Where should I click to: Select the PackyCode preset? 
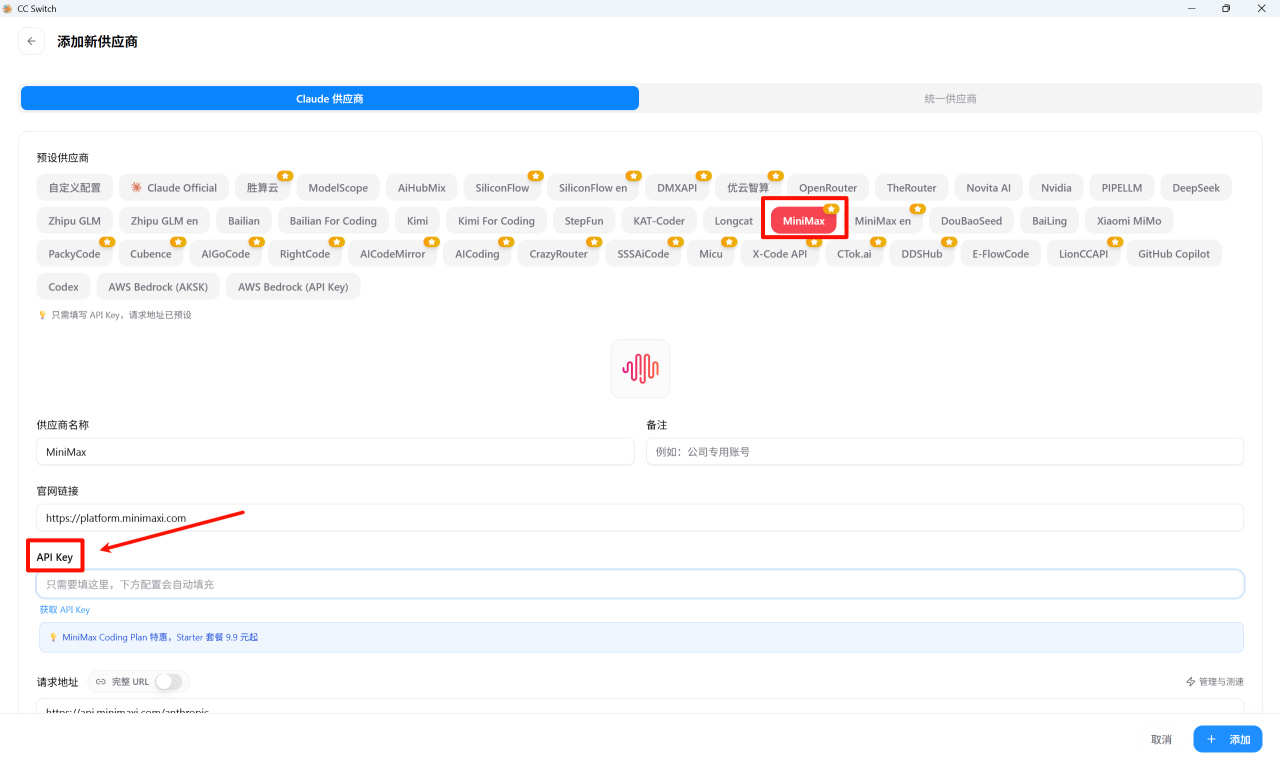75,254
